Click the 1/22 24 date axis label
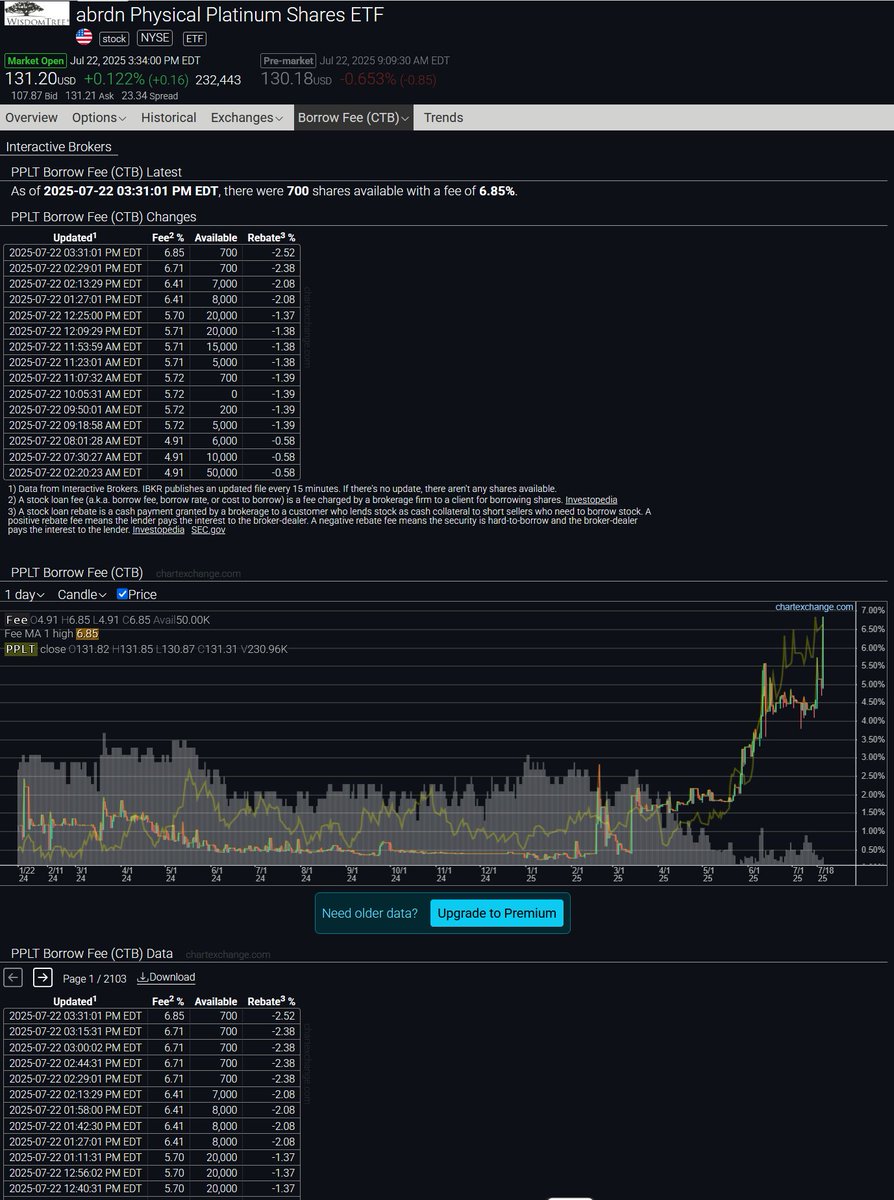This screenshot has width=894, height=1200. coord(27,876)
